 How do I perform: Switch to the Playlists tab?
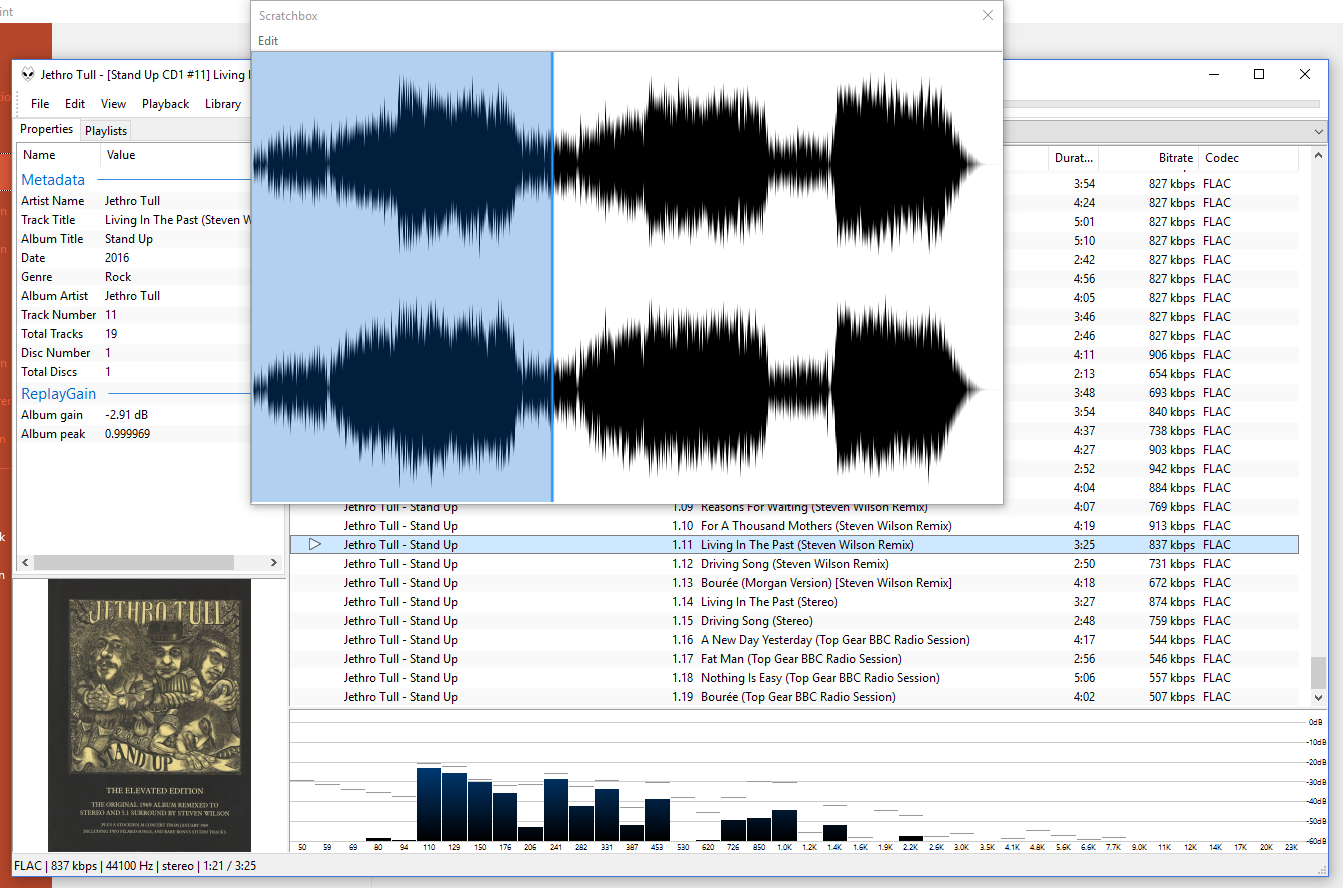(x=105, y=130)
